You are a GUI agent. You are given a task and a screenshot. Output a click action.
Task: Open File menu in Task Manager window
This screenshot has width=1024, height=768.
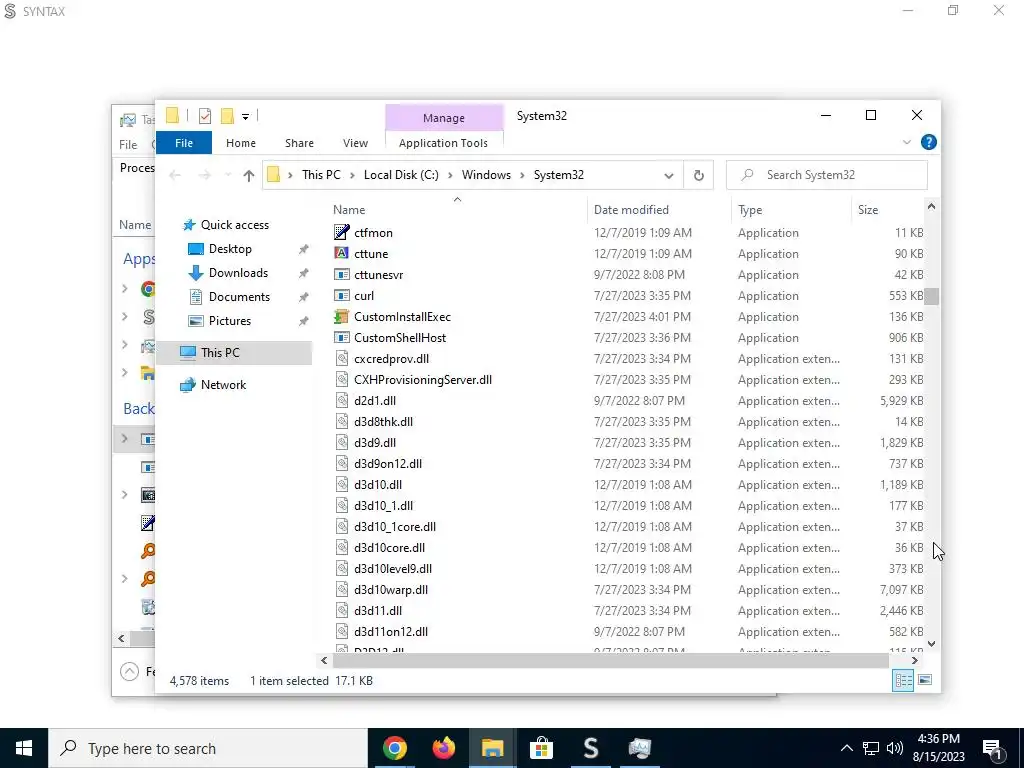(x=128, y=144)
